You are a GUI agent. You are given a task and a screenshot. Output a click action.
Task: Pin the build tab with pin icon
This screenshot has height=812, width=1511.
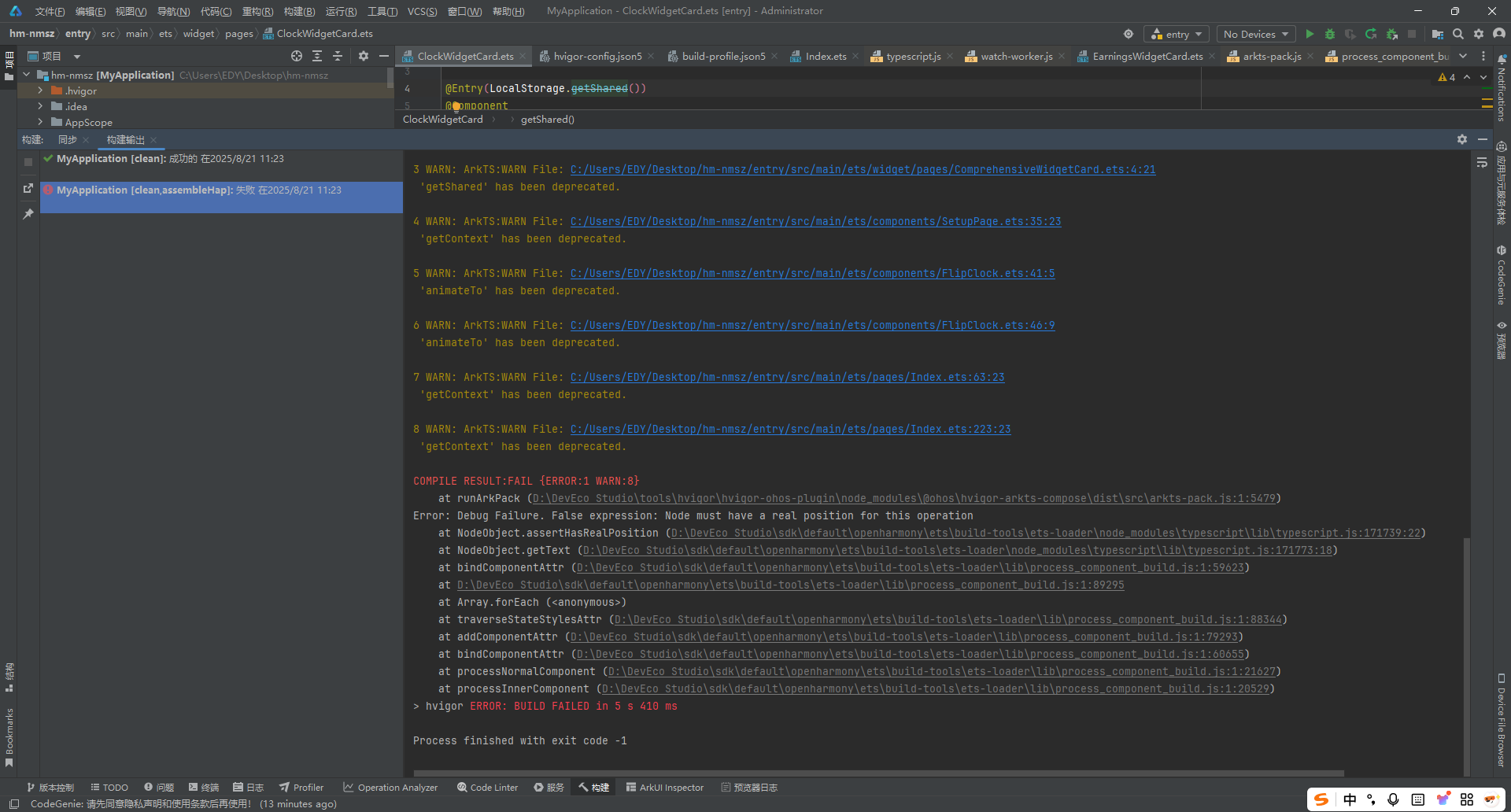point(28,214)
